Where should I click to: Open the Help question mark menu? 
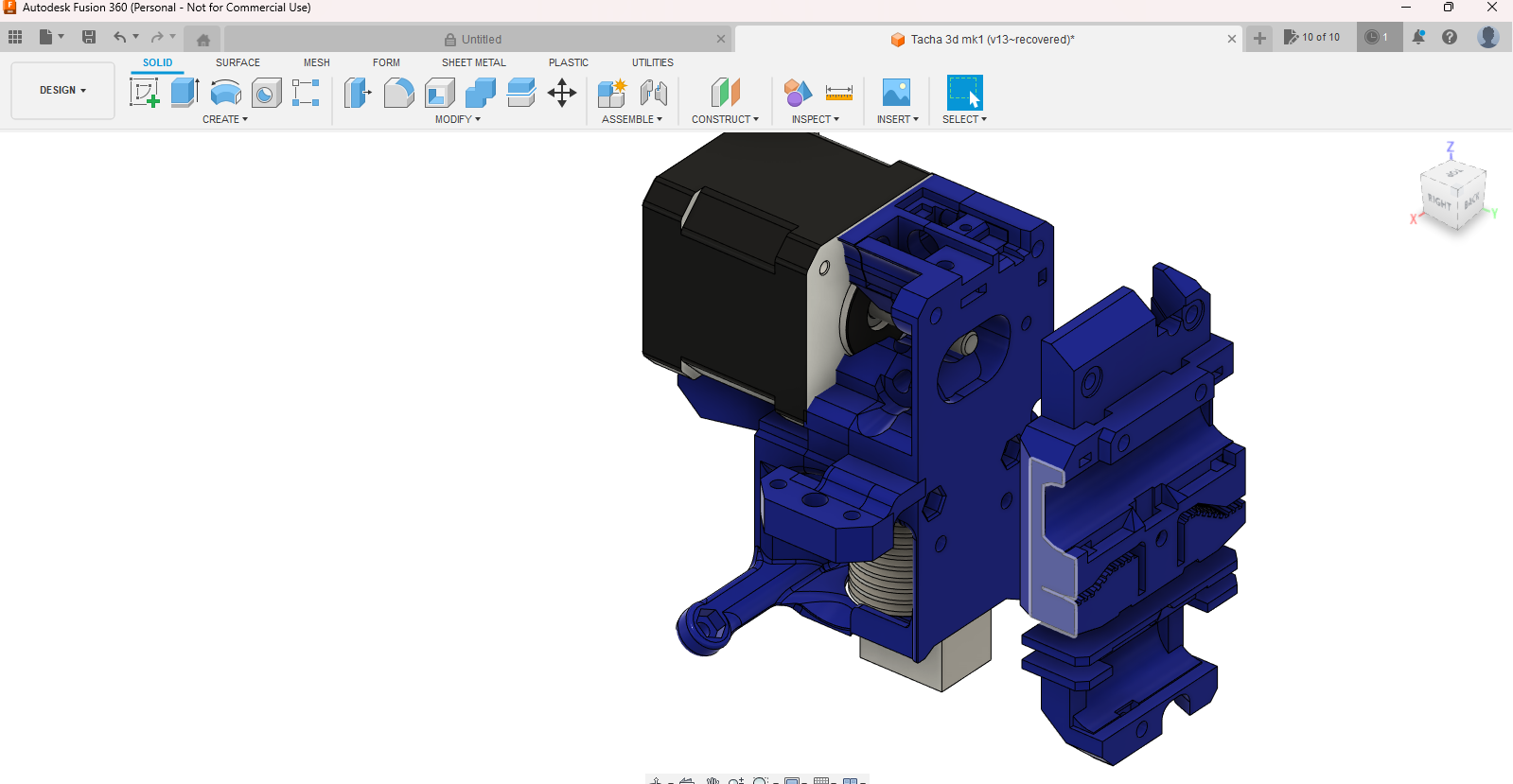pos(1450,37)
